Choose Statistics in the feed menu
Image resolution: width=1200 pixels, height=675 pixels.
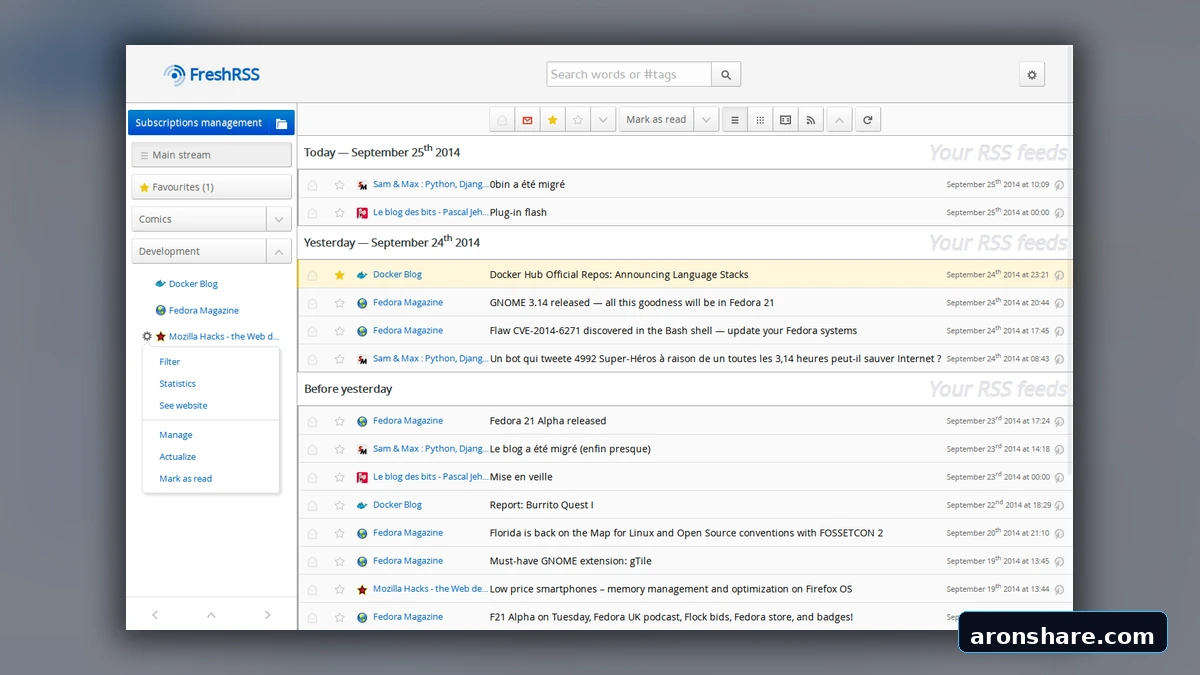click(178, 384)
